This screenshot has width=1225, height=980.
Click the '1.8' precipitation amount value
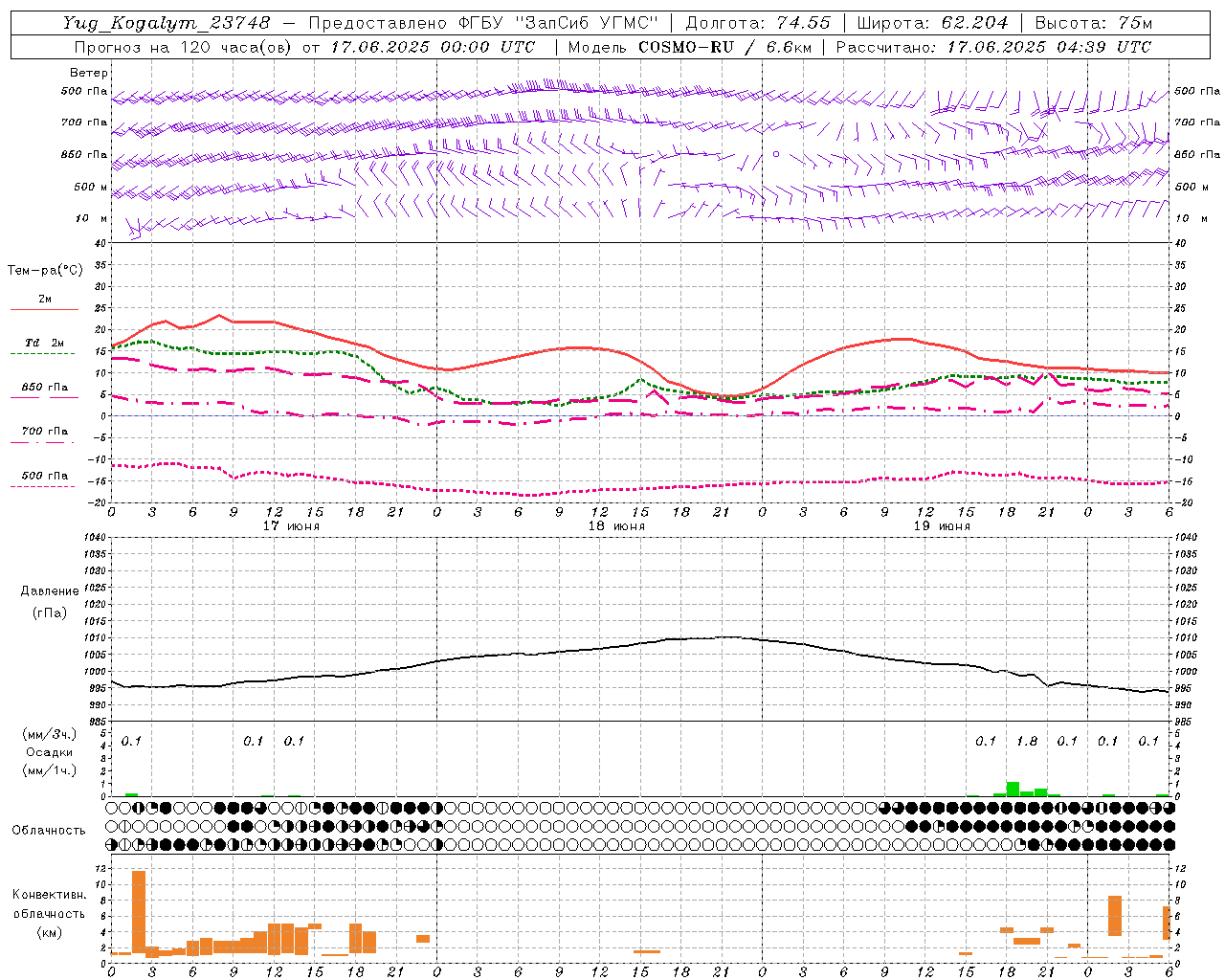1027,741
